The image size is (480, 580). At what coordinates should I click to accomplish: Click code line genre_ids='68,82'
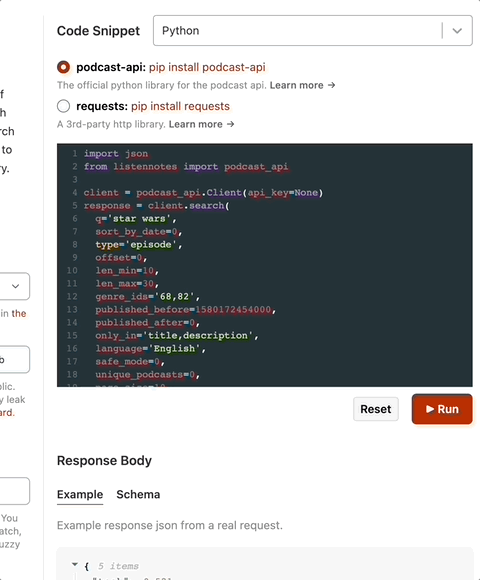[x=148, y=297]
